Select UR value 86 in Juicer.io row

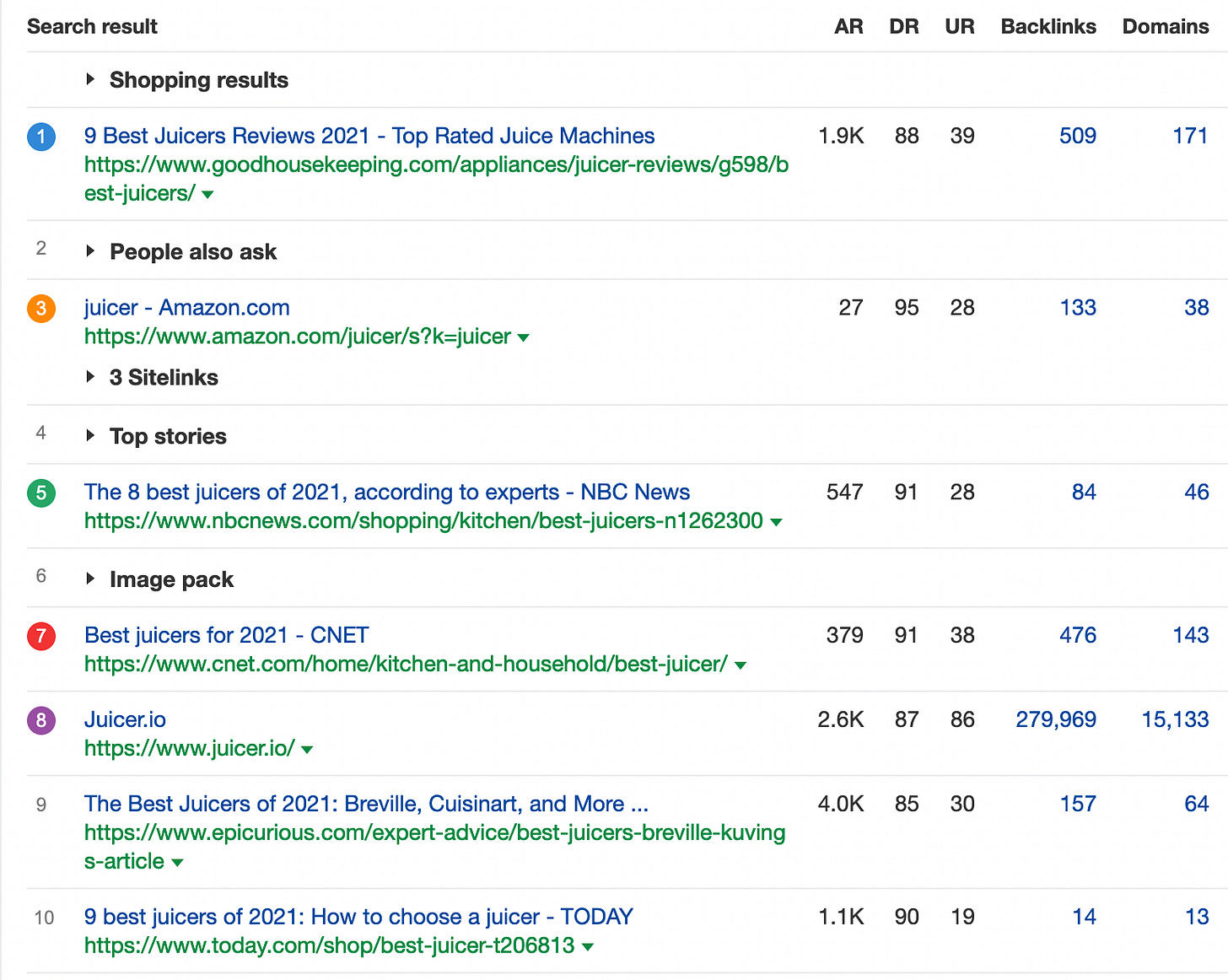point(962,719)
